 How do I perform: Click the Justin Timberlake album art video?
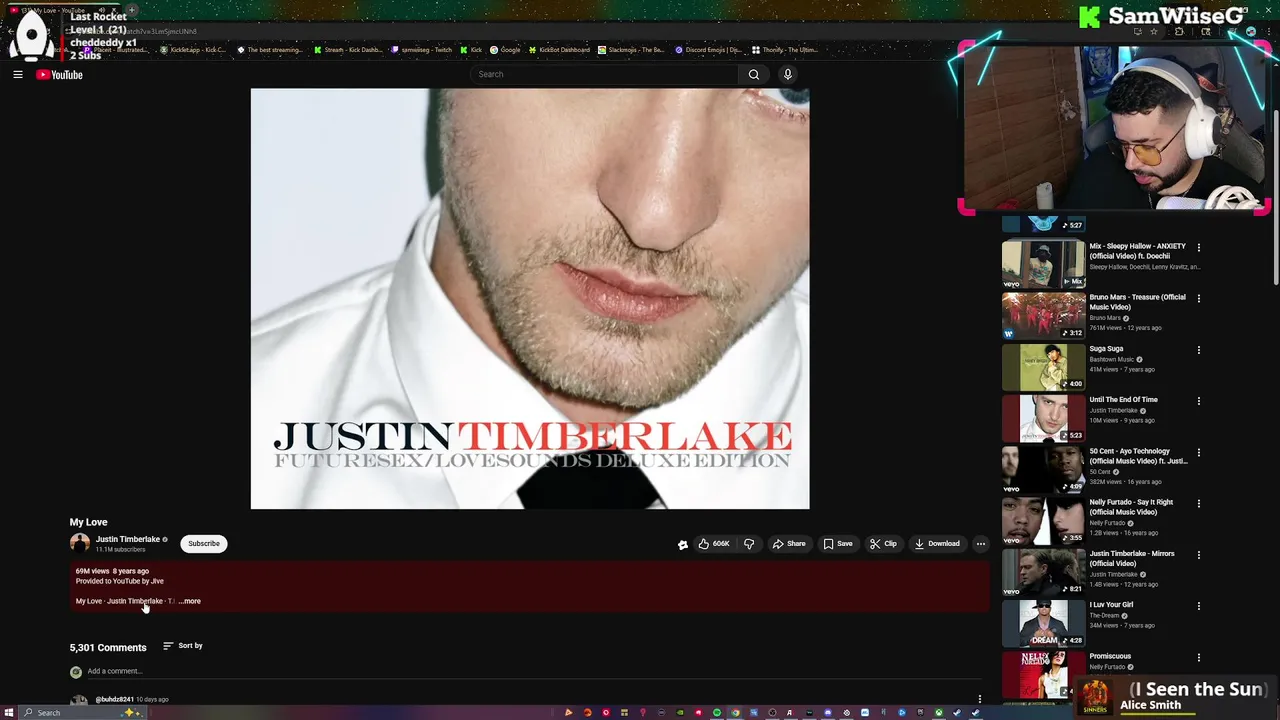click(530, 298)
